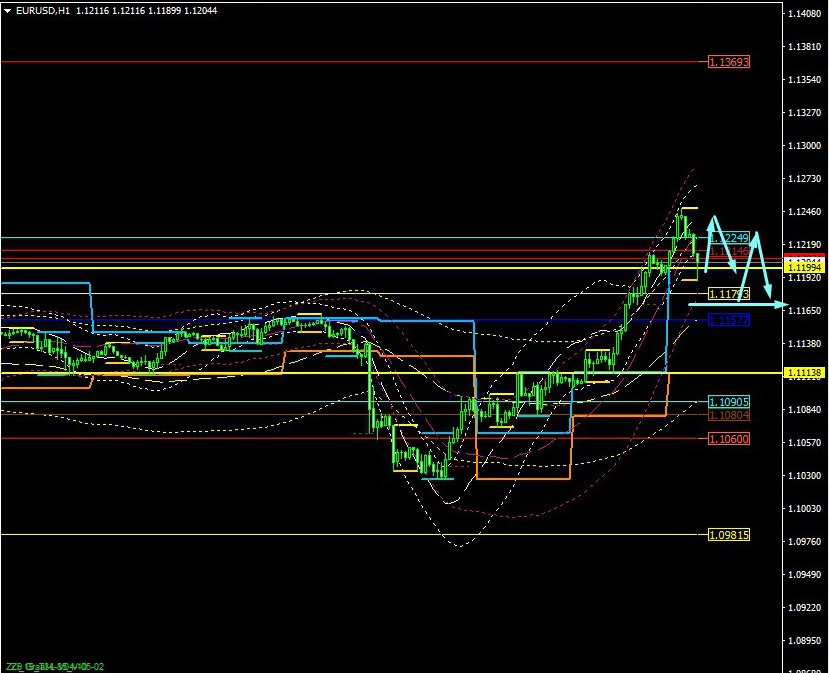Image resolution: width=829 pixels, height=673 pixels.
Task: Select the cyan 1.12249 price label
Action: tap(732, 238)
